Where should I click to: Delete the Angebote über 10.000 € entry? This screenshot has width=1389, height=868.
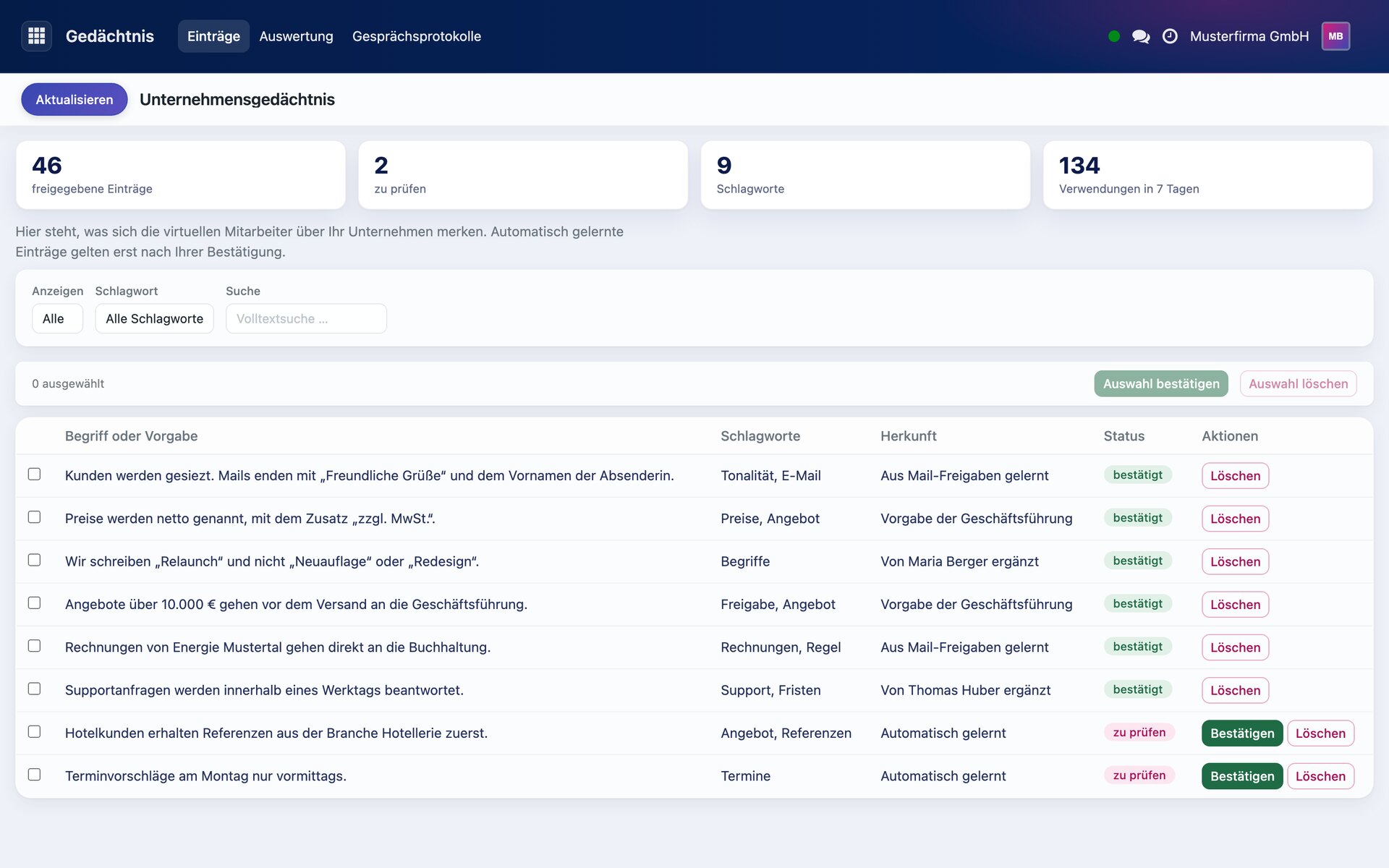(1235, 604)
